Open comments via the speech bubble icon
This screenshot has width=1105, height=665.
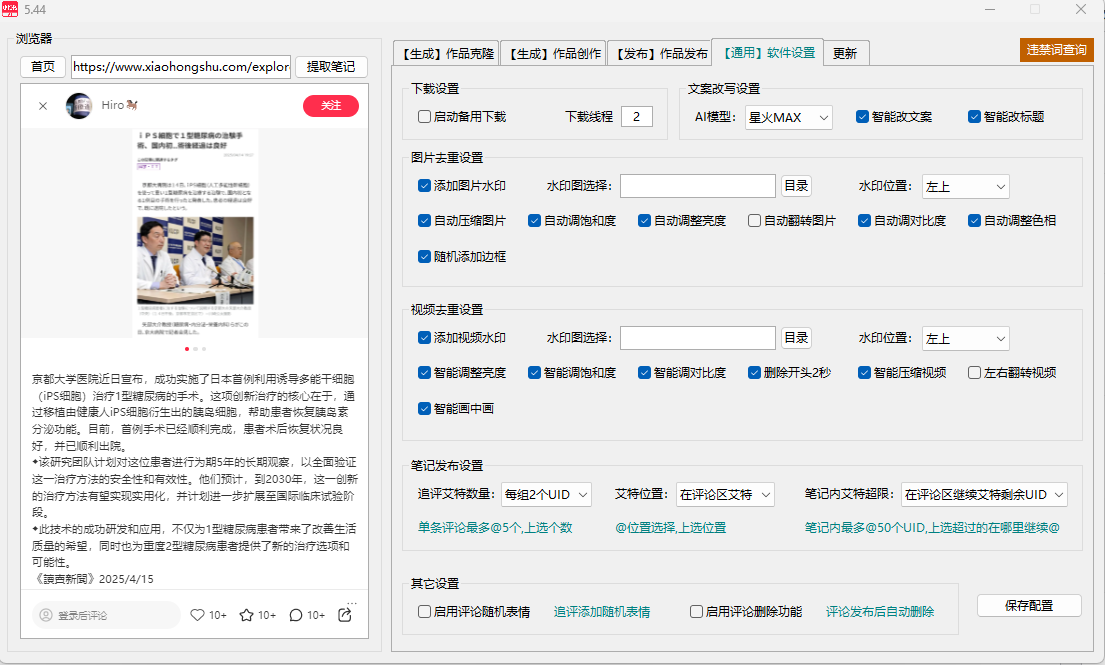coord(296,615)
